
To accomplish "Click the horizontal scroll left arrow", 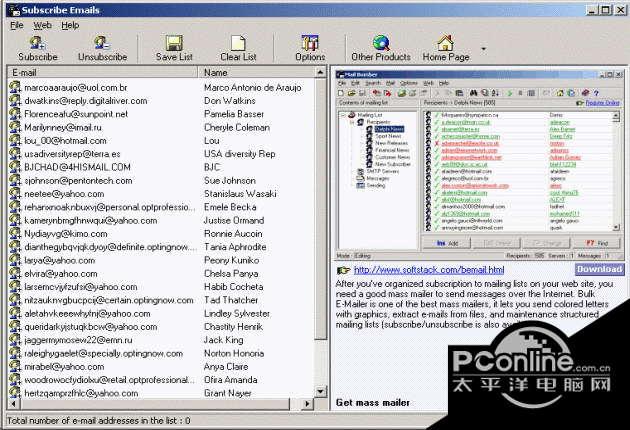I will click(13, 403).
